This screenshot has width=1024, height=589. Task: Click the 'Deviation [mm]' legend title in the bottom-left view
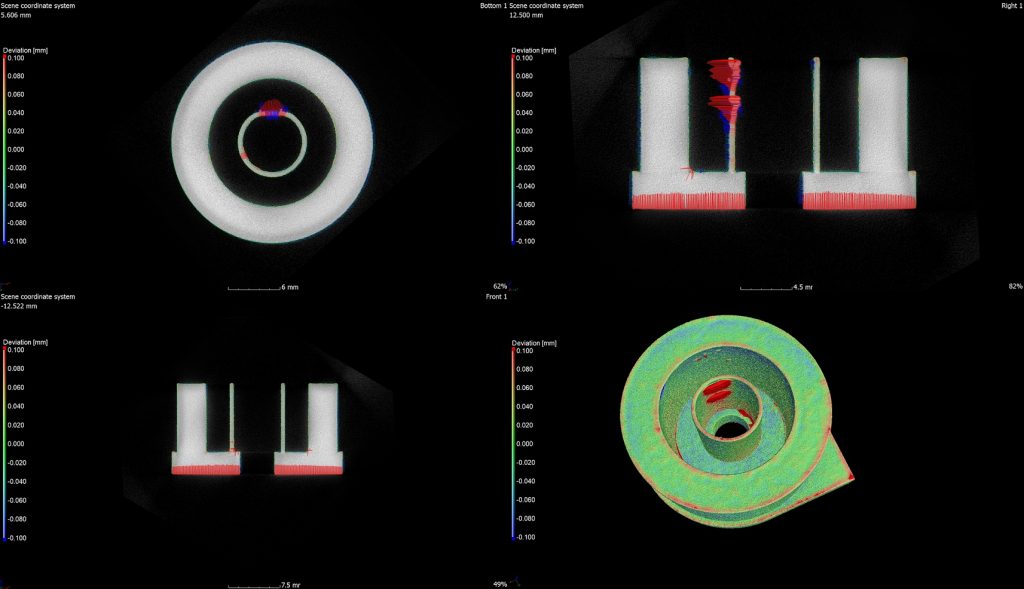point(25,342)
